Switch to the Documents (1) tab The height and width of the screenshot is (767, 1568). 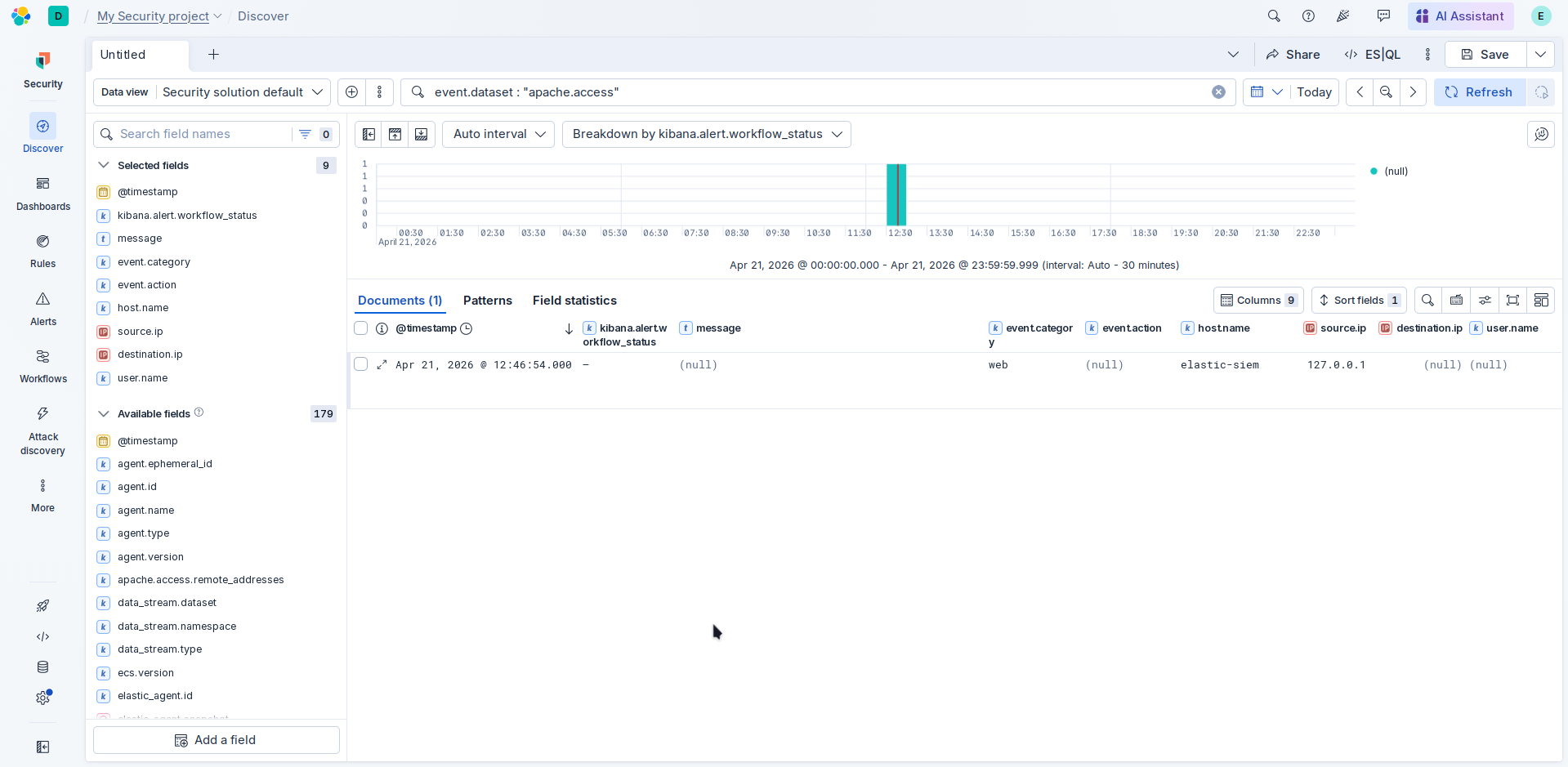pos(400,301)
